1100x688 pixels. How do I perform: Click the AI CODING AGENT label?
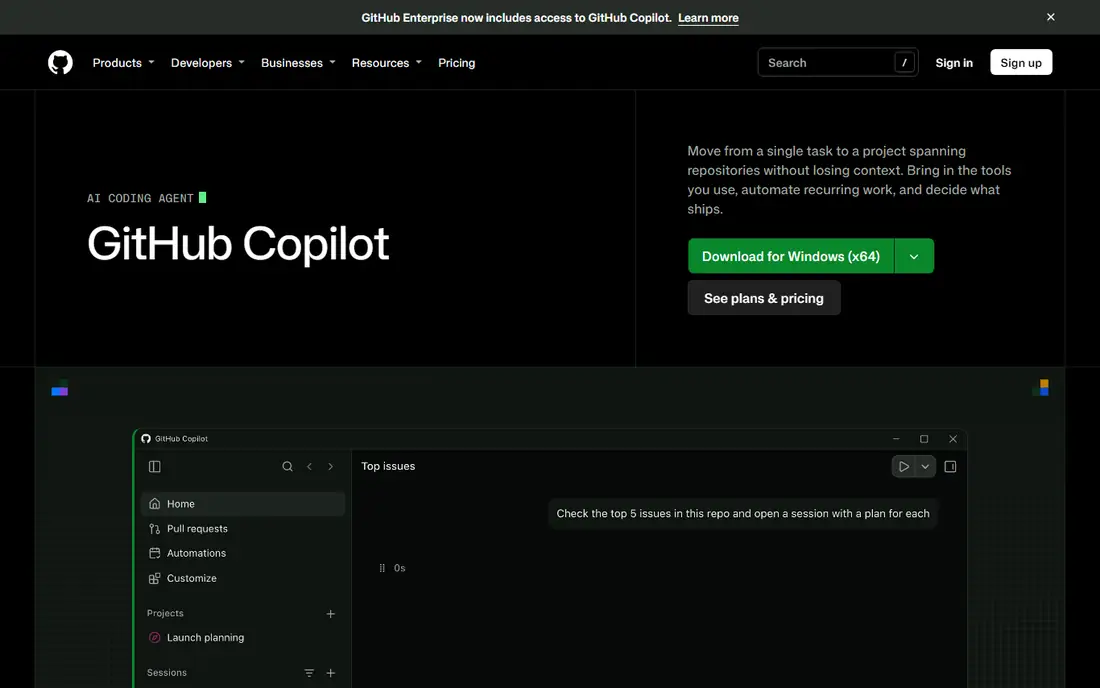pyautogui.click(x=140, y=198)
